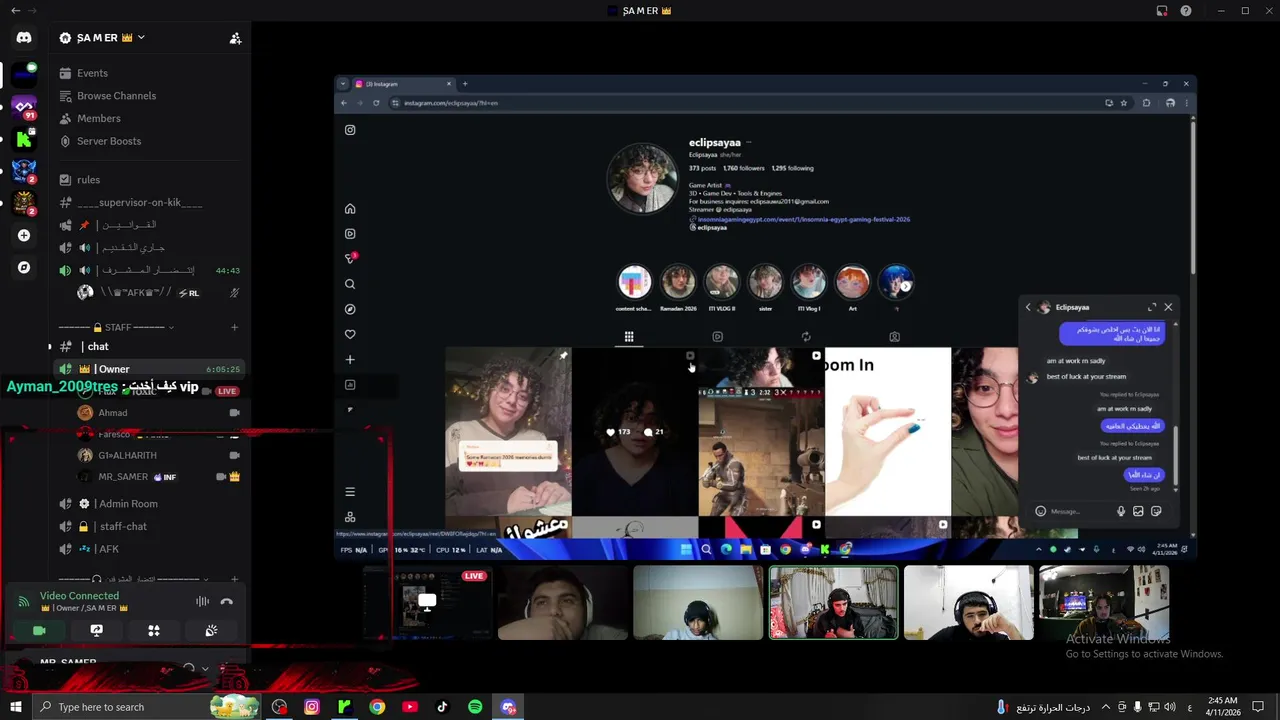Open Instagram More hamburger menu icon
The image size is (1280, 720).
[350, 492]
